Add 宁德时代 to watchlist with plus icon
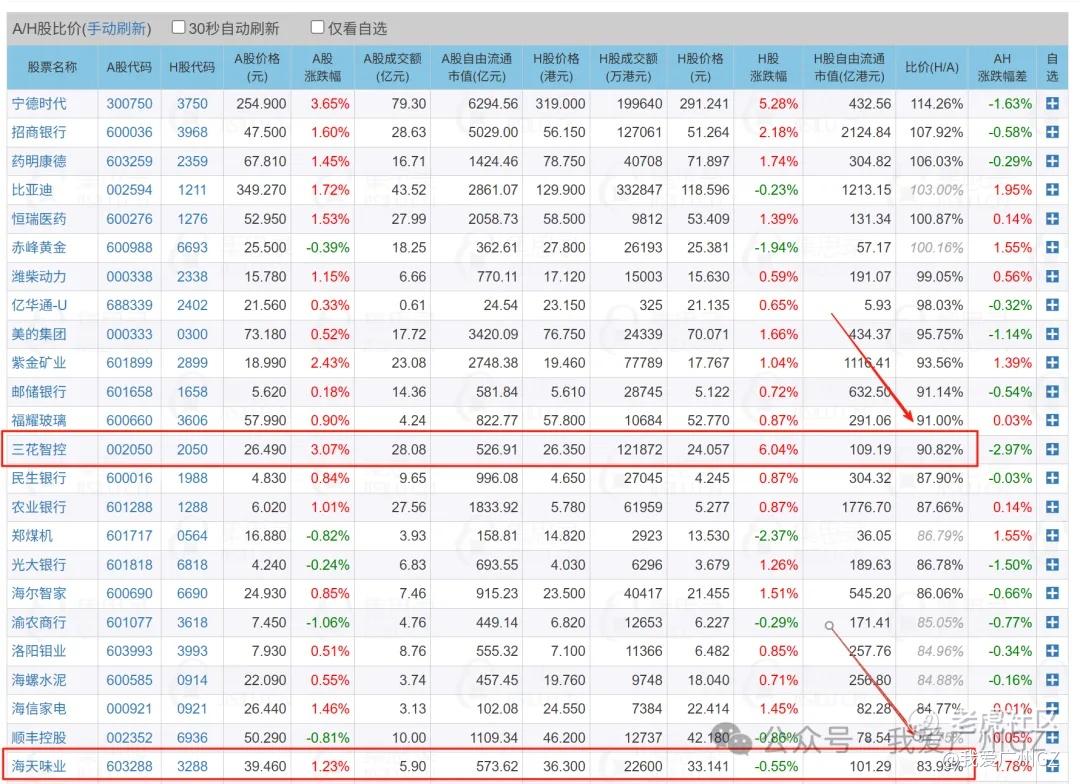 coord(1052,103)
